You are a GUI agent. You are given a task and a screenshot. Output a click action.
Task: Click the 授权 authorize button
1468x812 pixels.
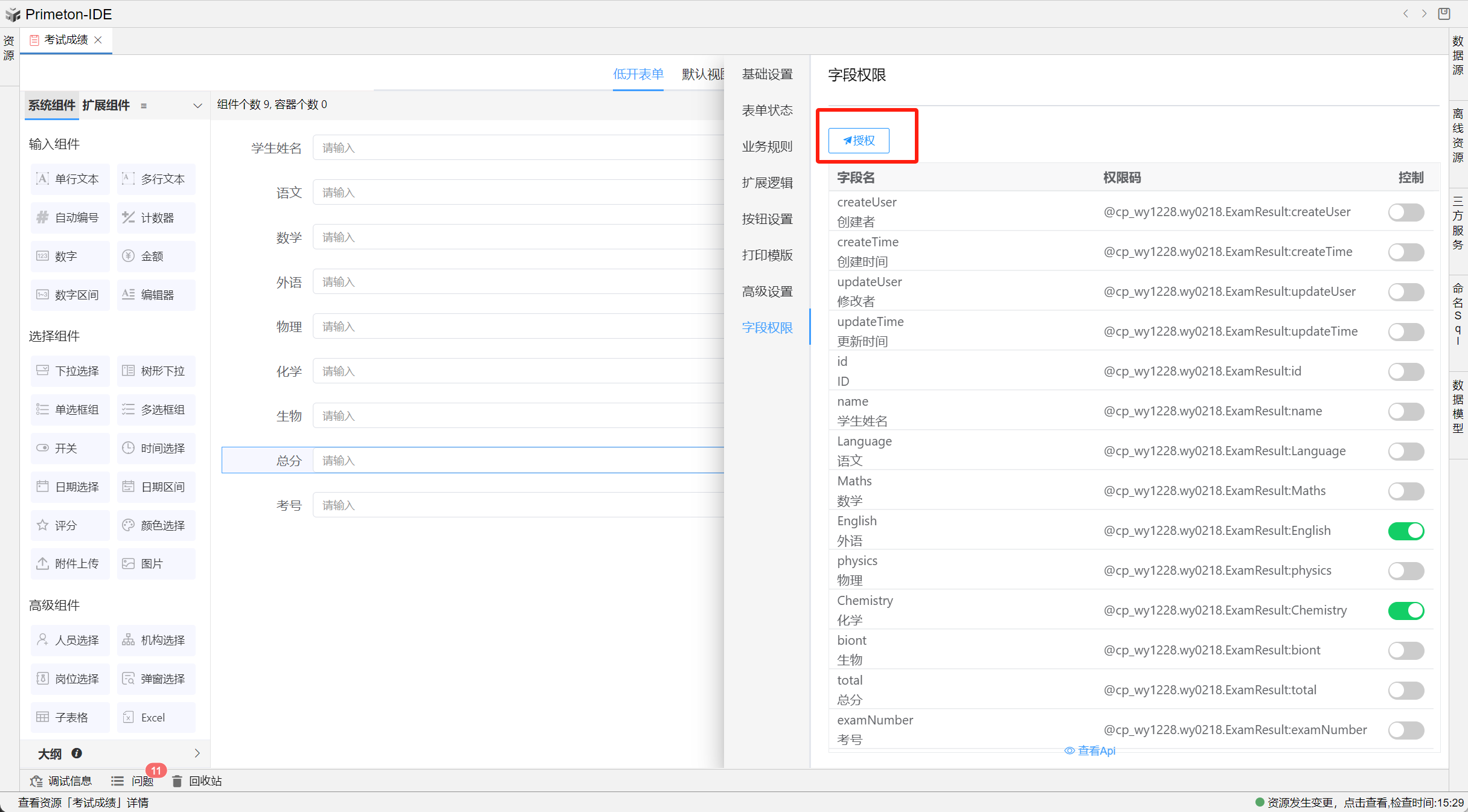point(858,141)
